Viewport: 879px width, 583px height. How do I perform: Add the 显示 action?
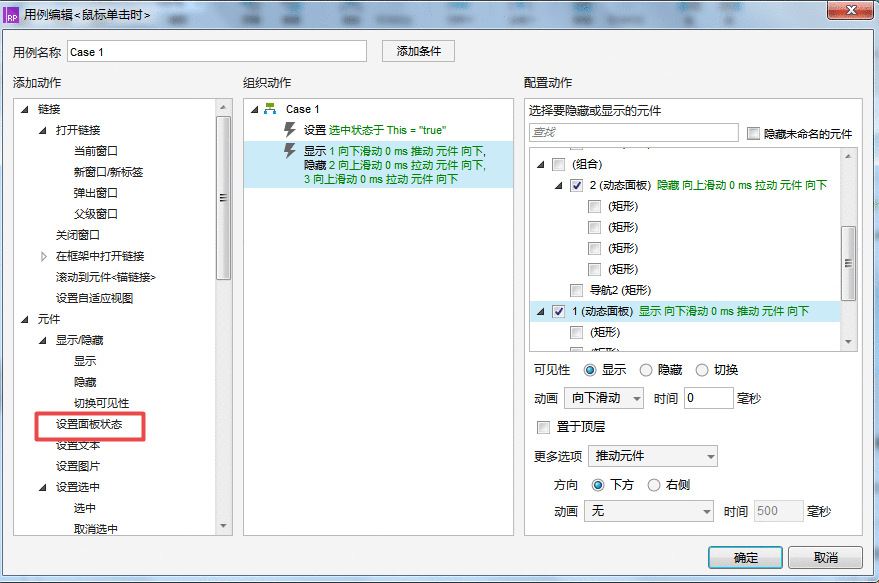point(85,361)
